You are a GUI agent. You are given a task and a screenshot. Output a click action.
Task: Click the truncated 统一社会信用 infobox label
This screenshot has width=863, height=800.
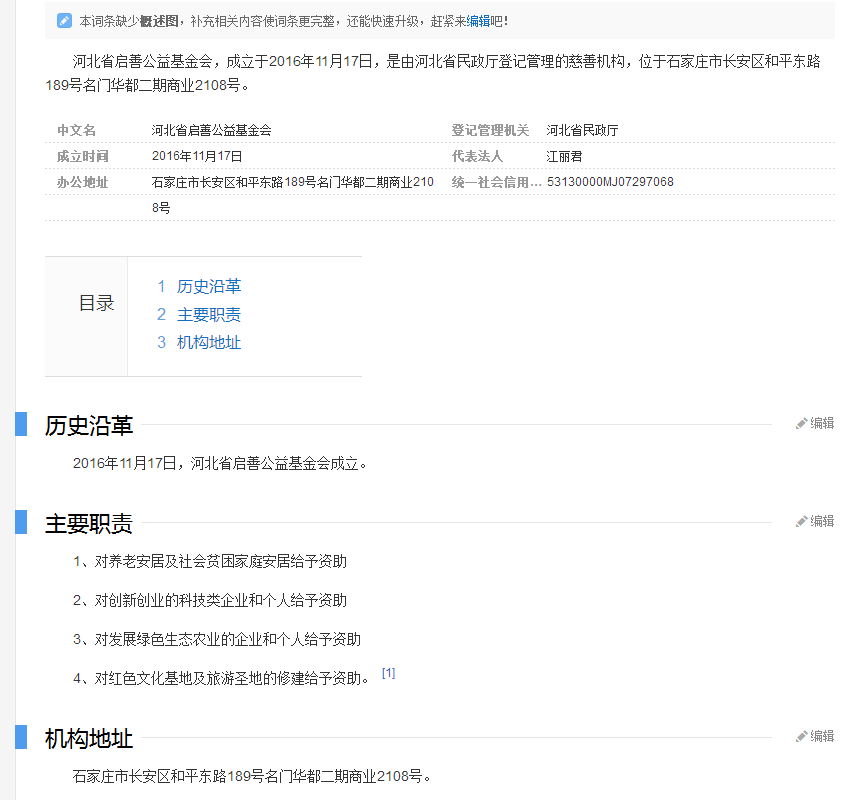coord(496,182)
